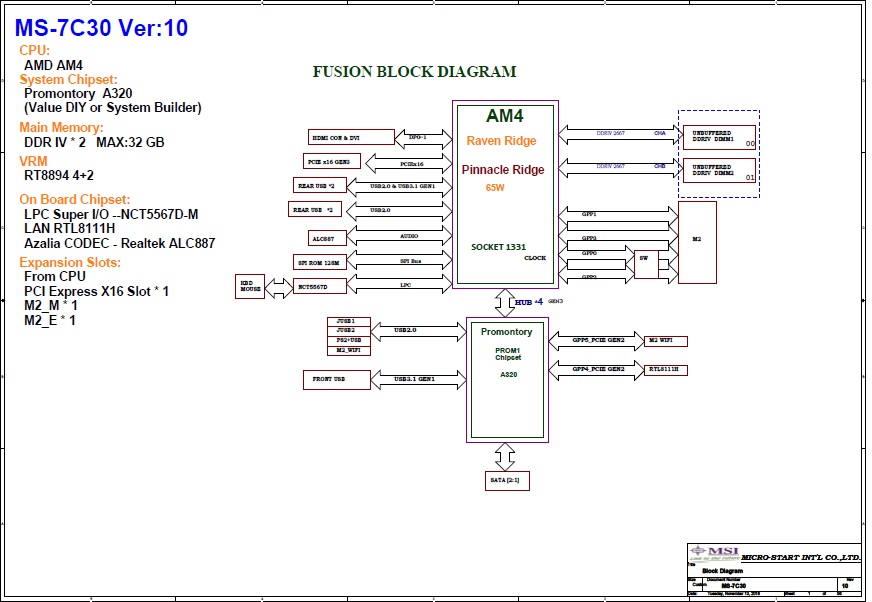
Task: Select the RTL8111H LAN block
Action: 666,369
